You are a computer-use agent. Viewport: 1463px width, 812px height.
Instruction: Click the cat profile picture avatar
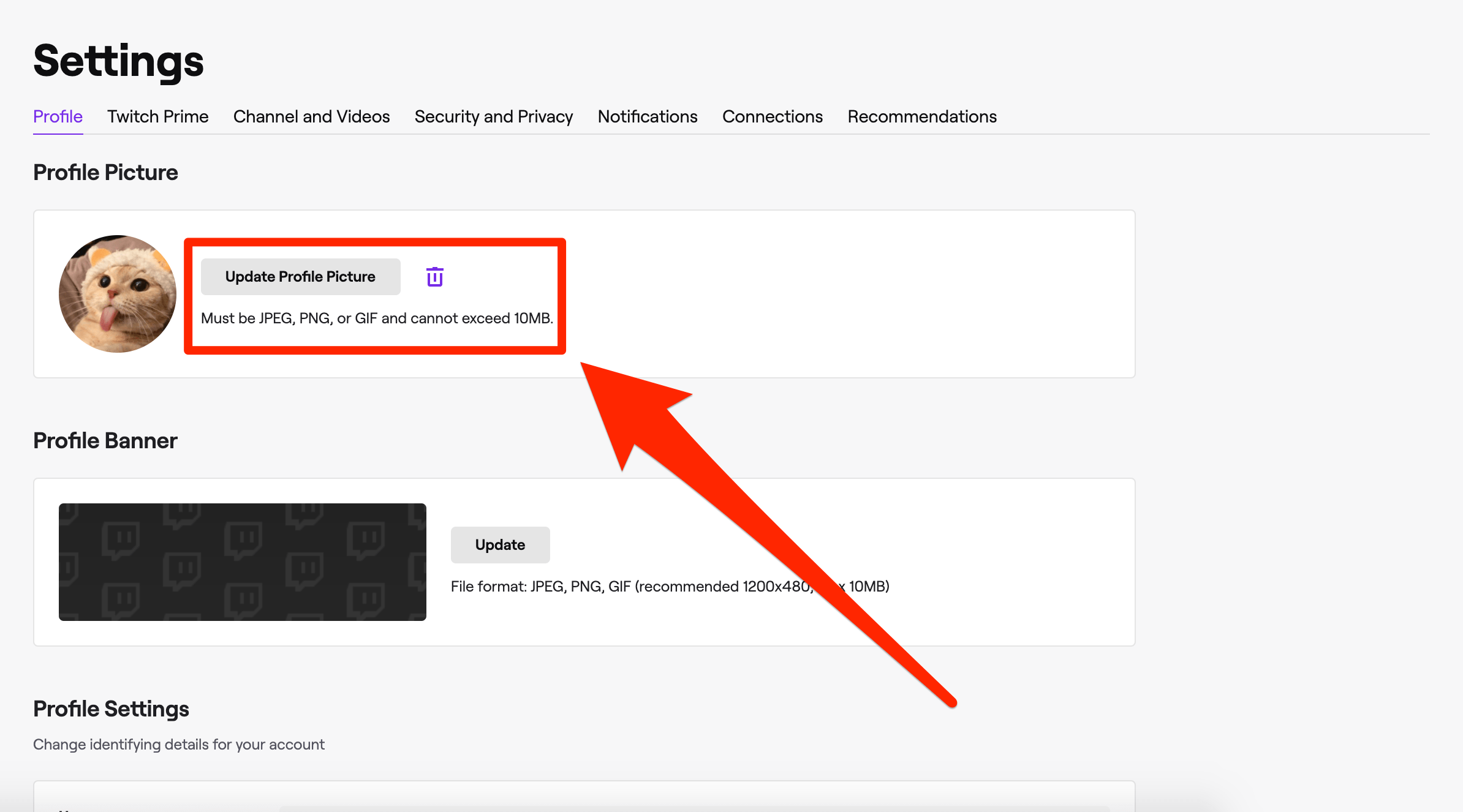tap(118, 294)
